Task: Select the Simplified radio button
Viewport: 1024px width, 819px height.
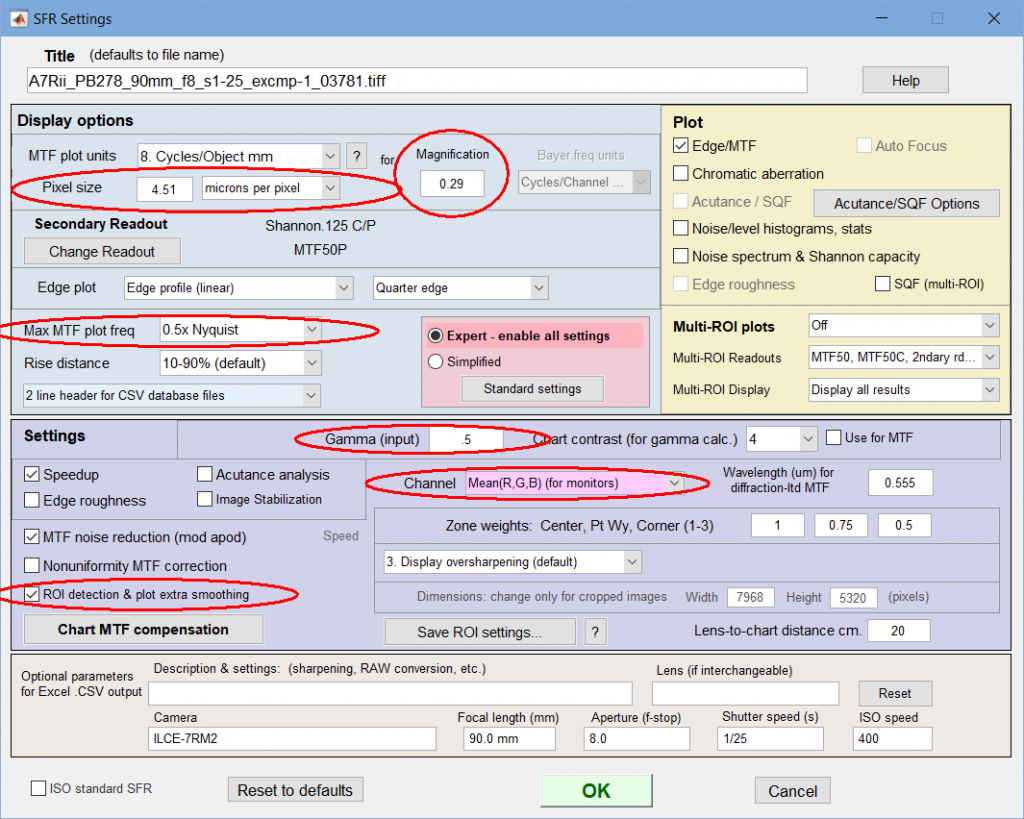Action: (435, 362)
